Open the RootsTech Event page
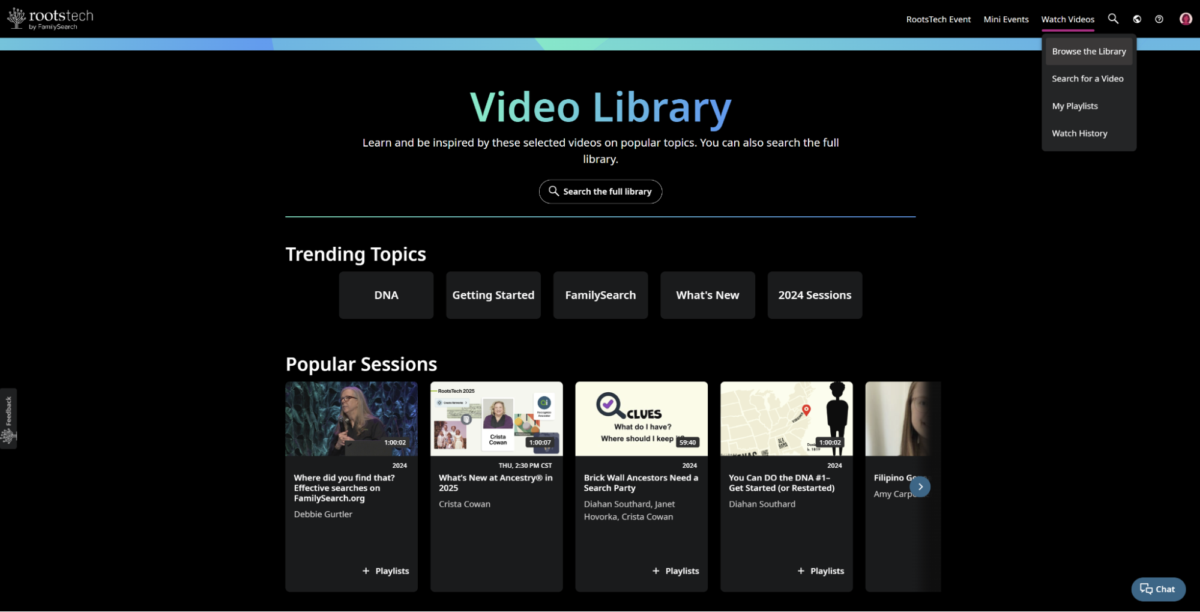 tap(938, 18)
